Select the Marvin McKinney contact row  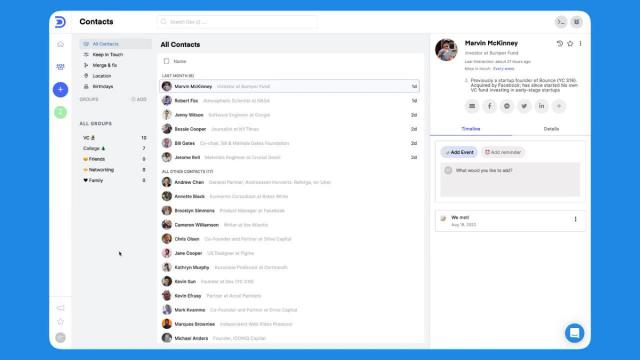click(289, 87)
